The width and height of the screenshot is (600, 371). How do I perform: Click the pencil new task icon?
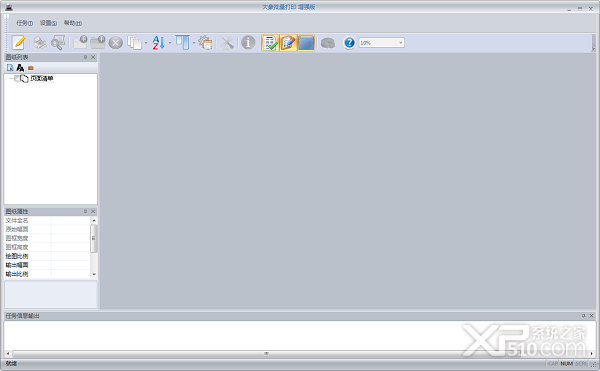(x=19, y=42)
